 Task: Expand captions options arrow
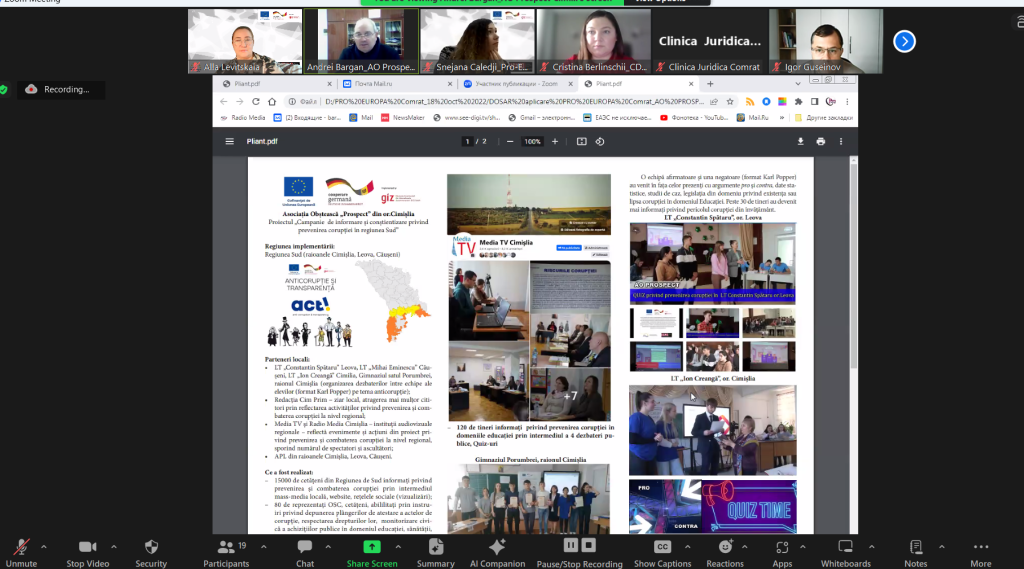click(688, 547)
